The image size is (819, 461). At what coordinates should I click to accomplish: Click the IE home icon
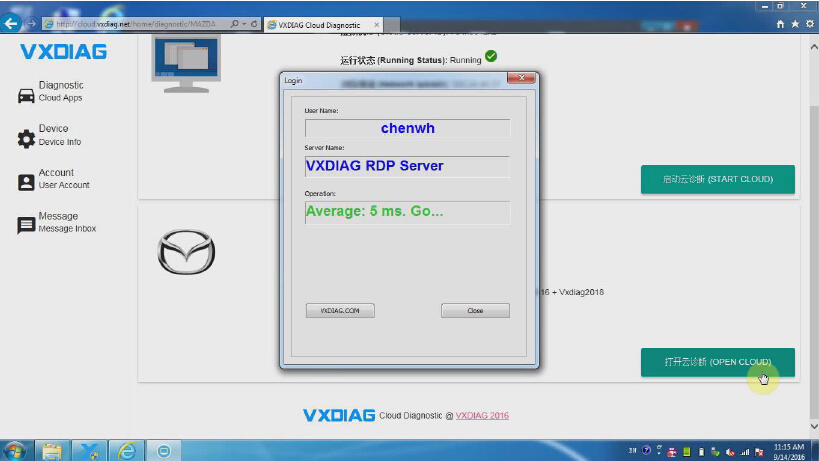780,24
